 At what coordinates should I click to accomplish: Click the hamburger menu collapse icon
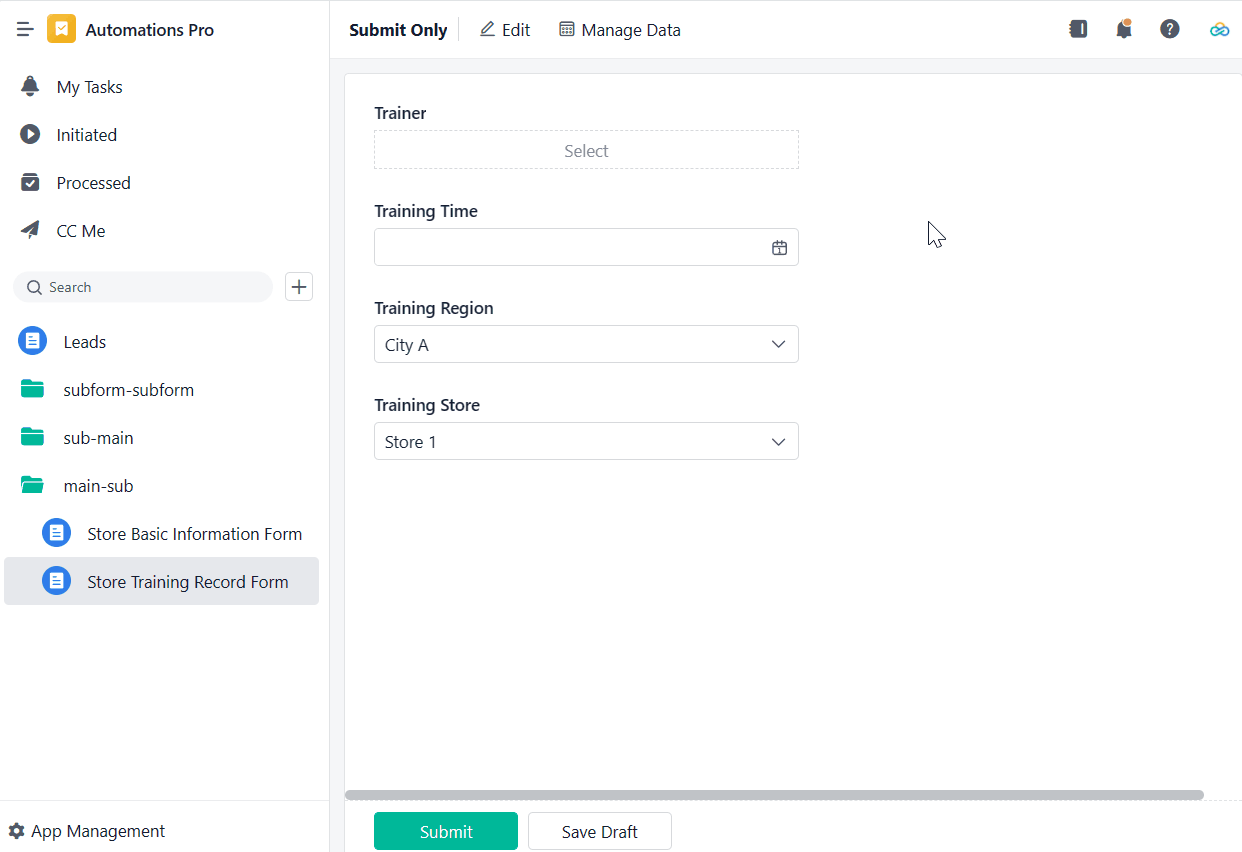click(25, 30)
